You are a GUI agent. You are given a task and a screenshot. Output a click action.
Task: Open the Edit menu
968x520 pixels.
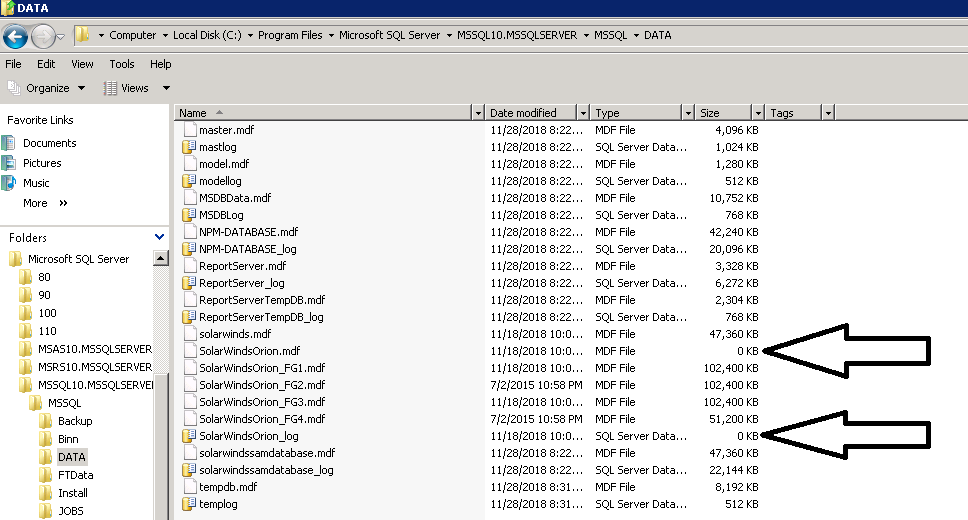pos(46,64)
